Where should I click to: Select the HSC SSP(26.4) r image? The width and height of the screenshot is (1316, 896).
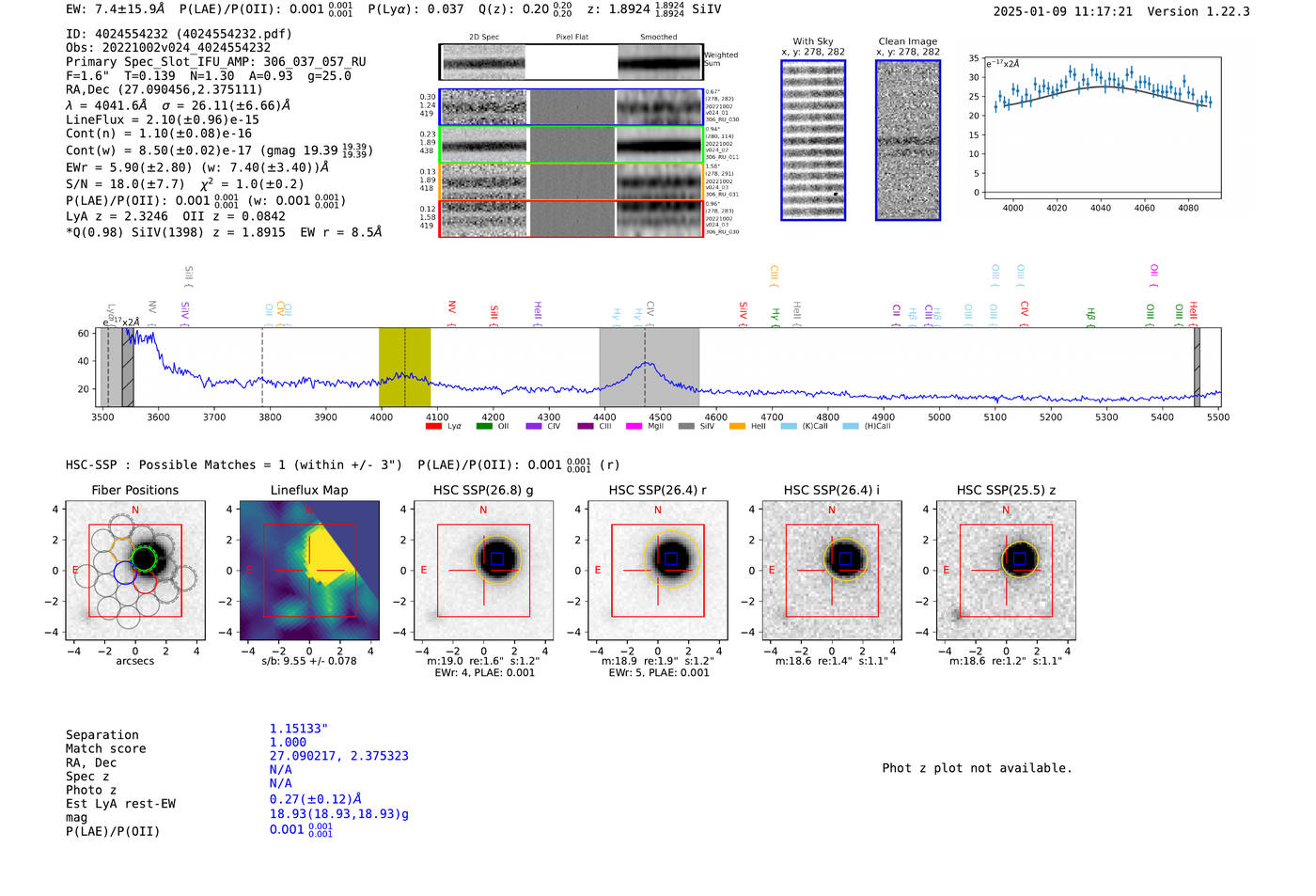(658, 571)
